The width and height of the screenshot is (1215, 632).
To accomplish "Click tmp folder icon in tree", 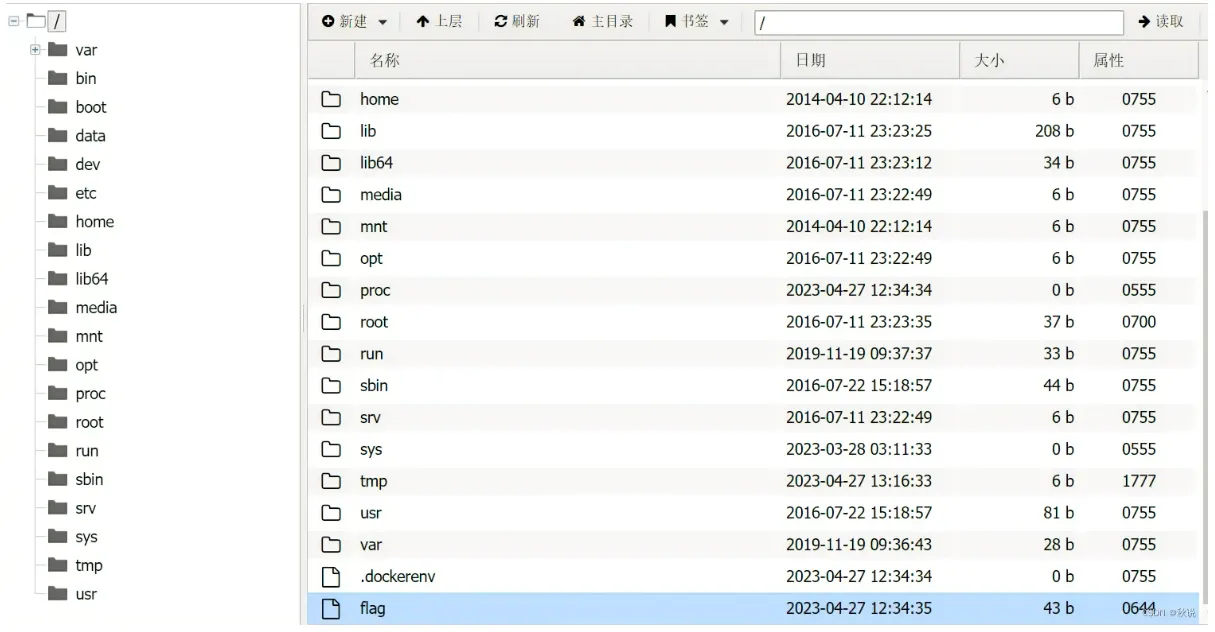I will 58,566.
